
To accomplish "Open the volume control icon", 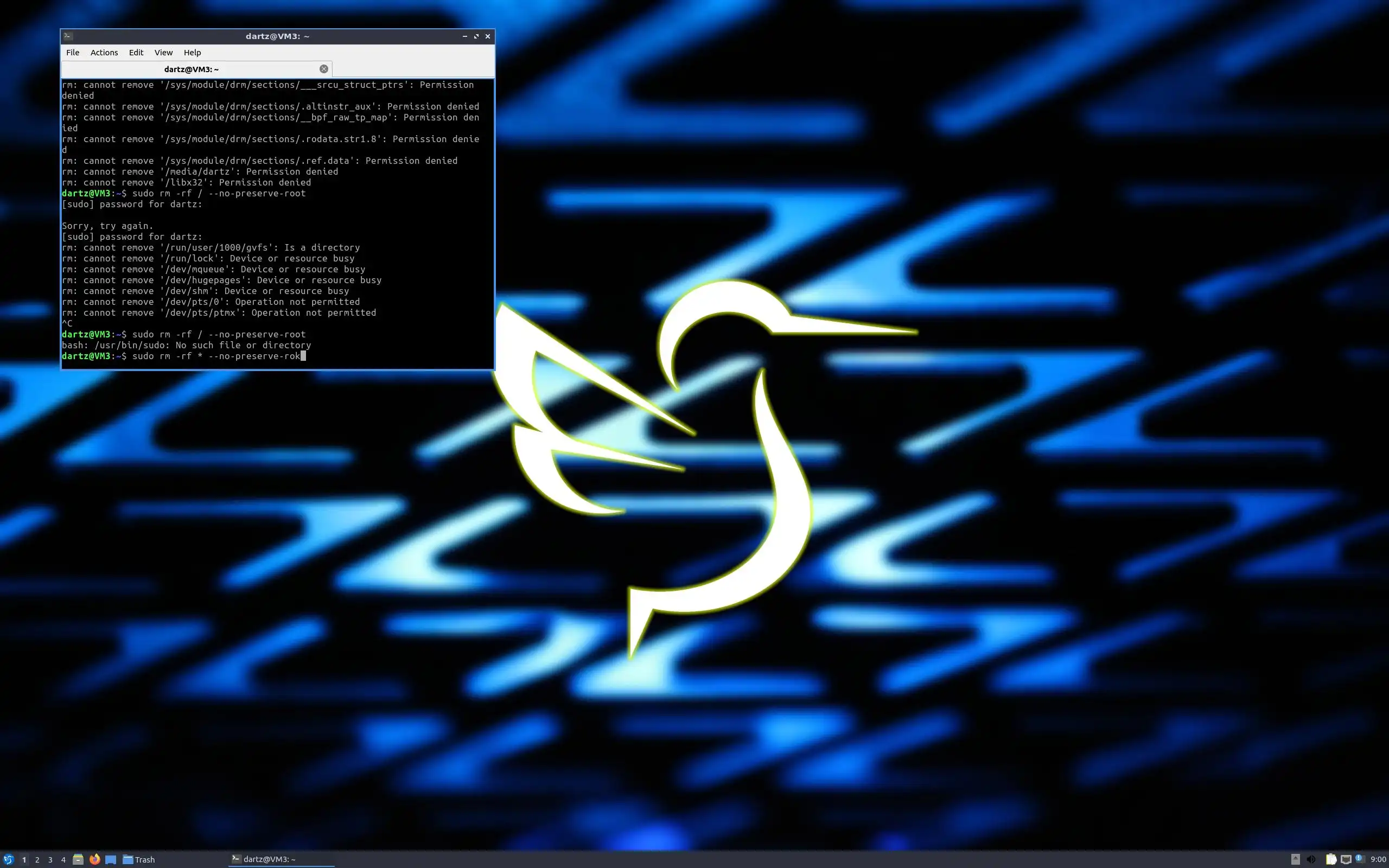I will tap(1311, 859).
